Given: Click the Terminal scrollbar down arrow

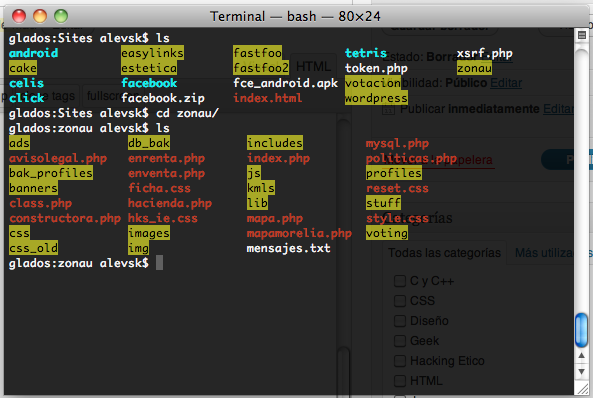Looking at the screenshot, I should (x=582, y=372).
